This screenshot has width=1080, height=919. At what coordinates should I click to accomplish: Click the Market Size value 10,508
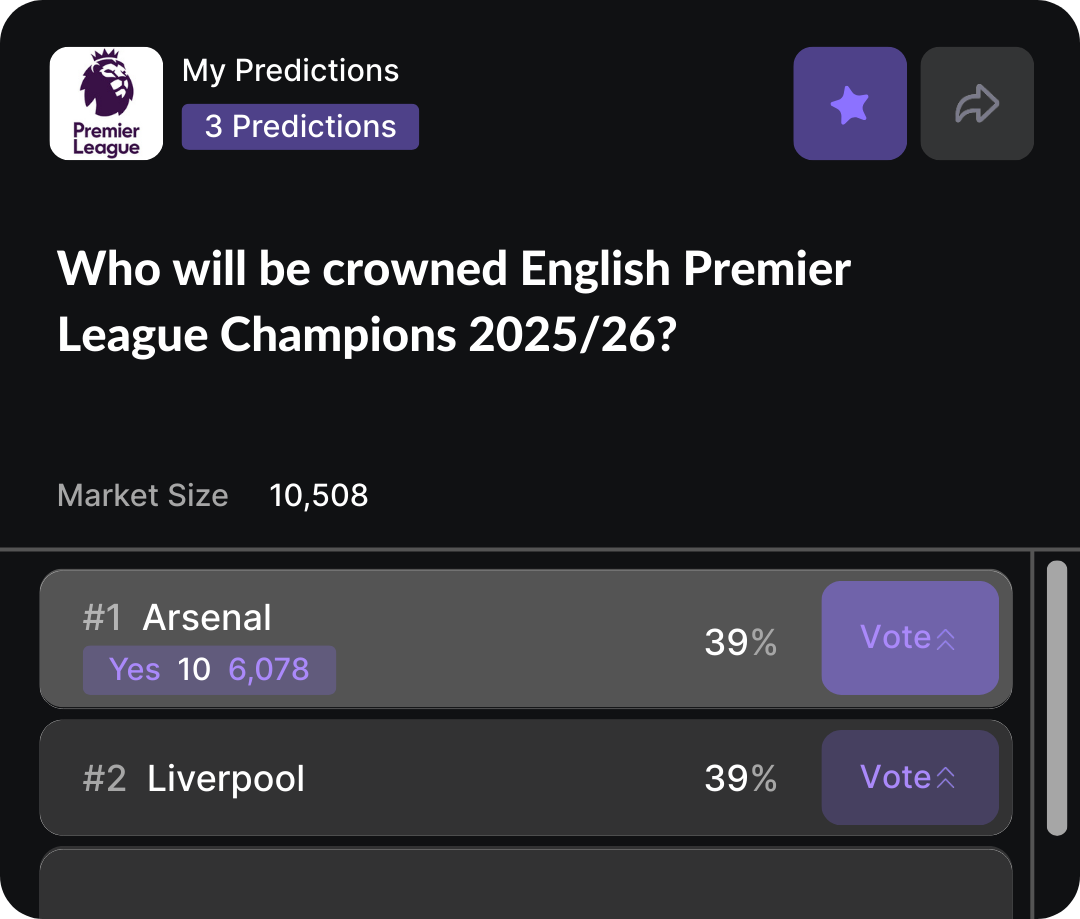click(x=319, y=495)
